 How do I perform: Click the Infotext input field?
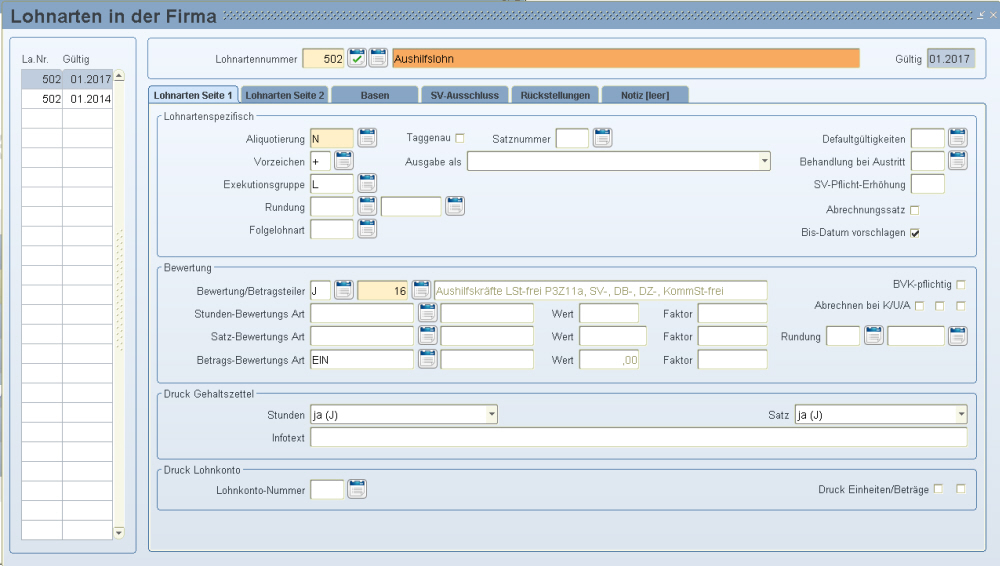(x=638, y=437)
